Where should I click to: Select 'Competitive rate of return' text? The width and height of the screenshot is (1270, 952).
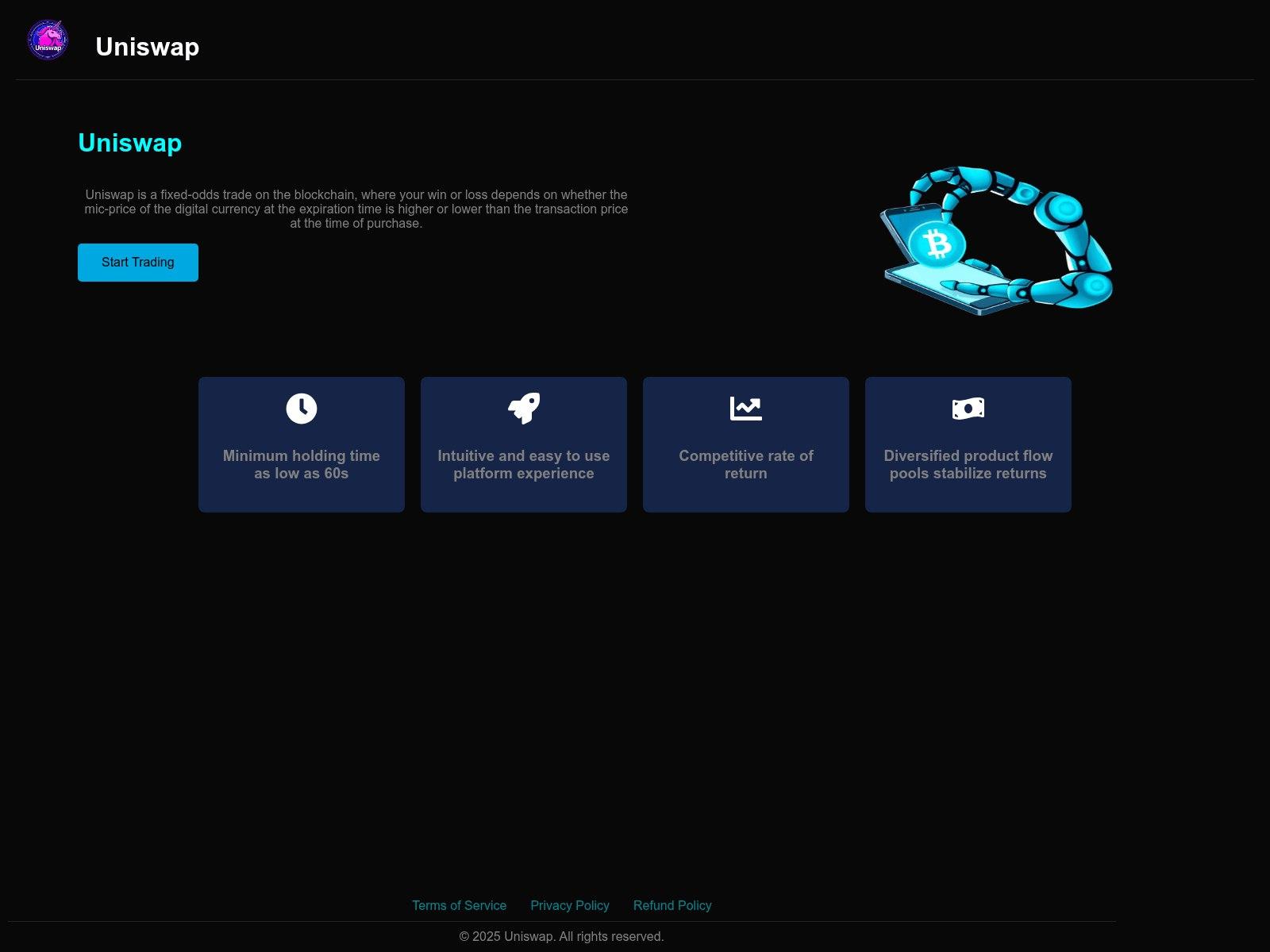click(746, 464)
